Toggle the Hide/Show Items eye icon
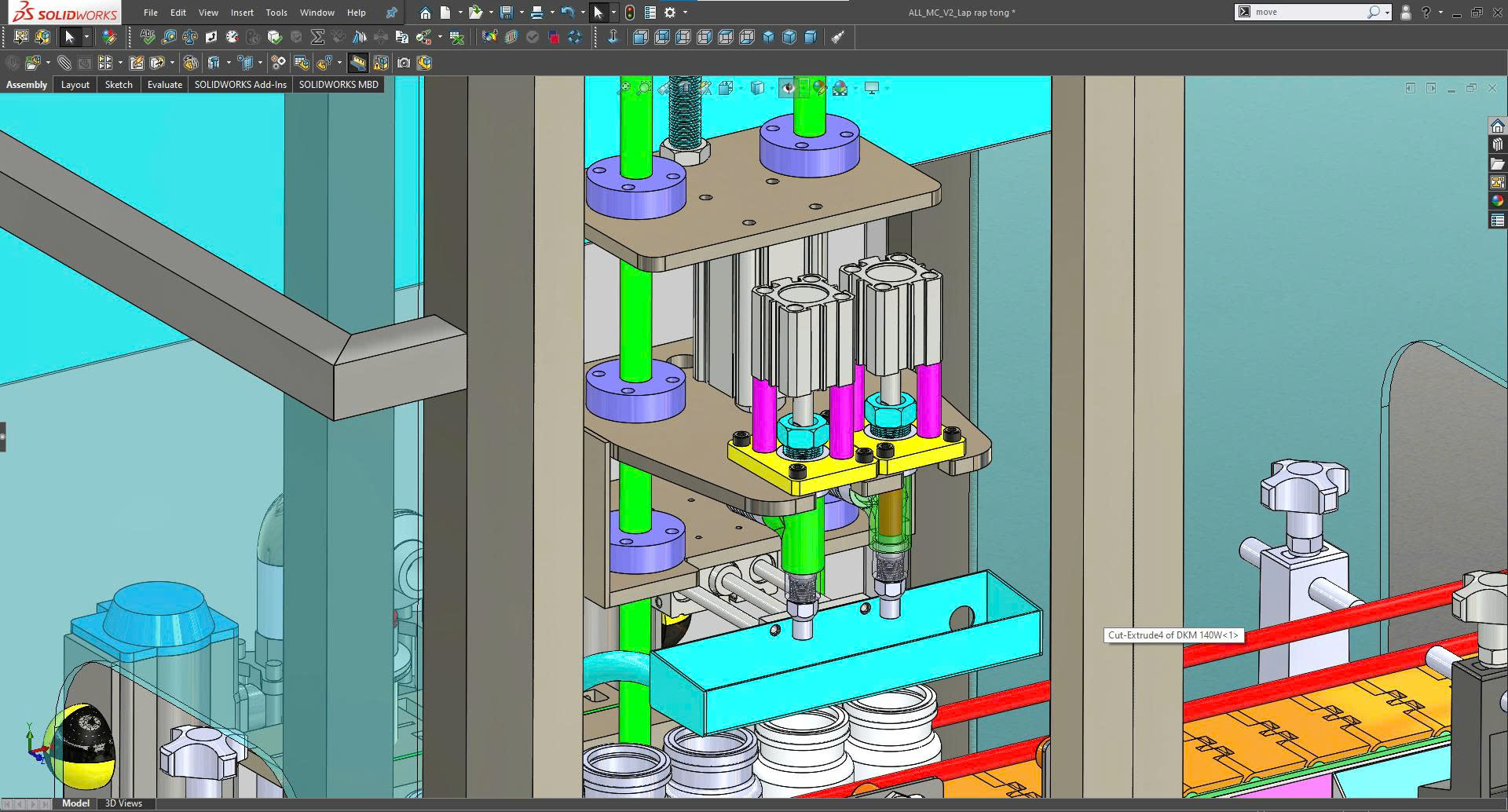 tap(789, 88)
